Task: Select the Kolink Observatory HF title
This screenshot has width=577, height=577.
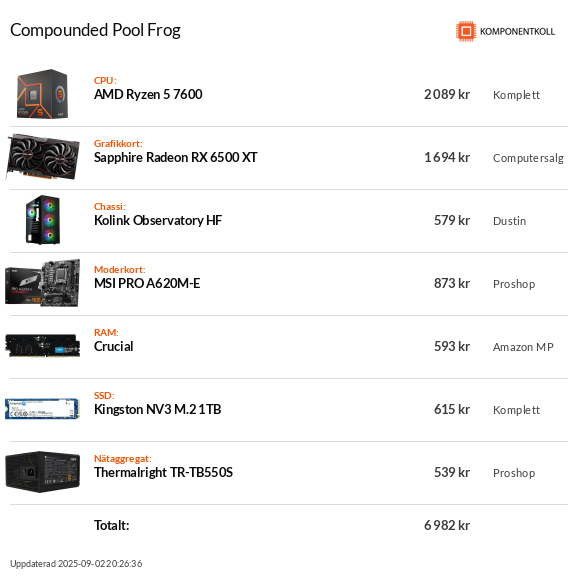Action: point(158,220)
